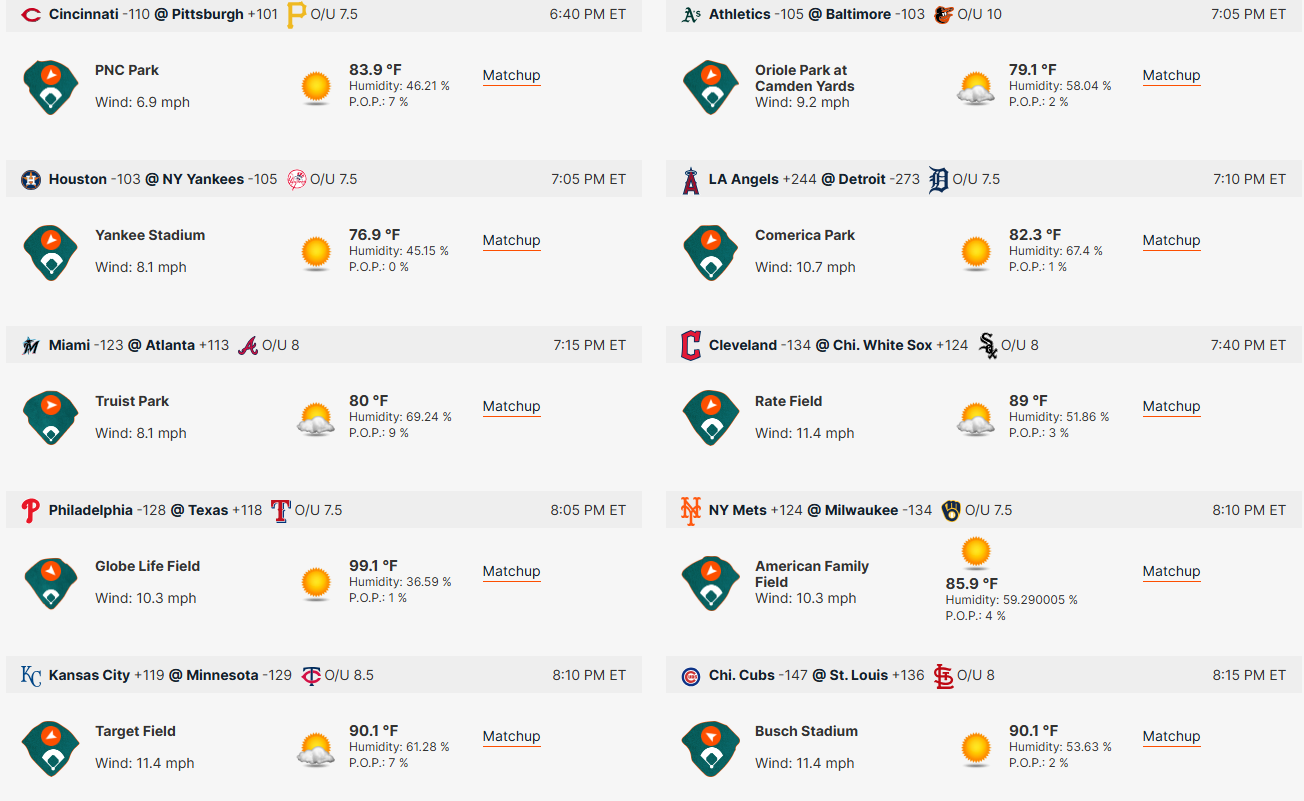Open Matchup link for Comerica Park game
Image resolution: width=1304 pixels, height=801 pixels.
[x=1171, y=241]
